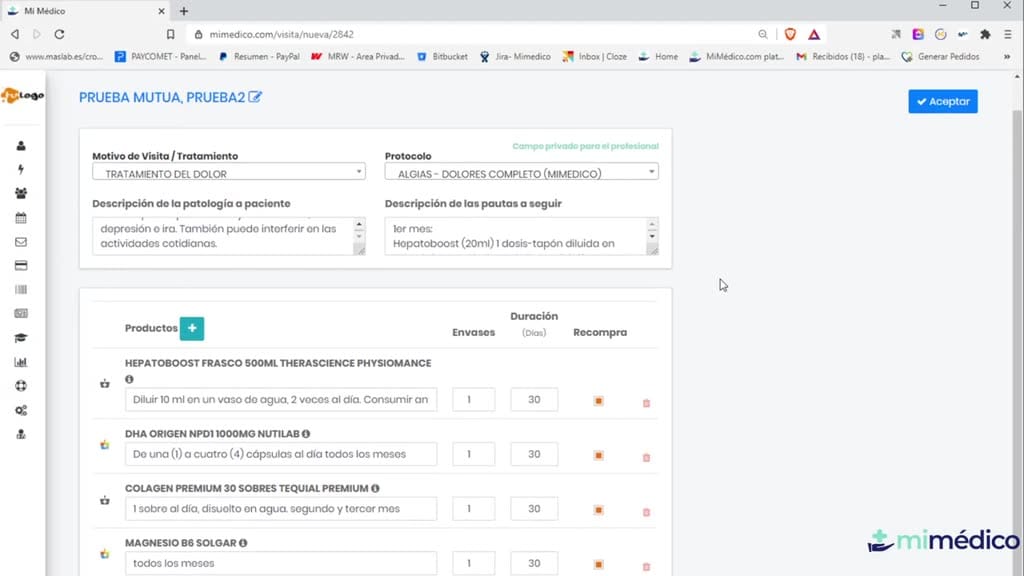This screenshot has width=1024, height=576.
Task: Open the Brave shields icon in address bar
Action: [x=790, y=34]
